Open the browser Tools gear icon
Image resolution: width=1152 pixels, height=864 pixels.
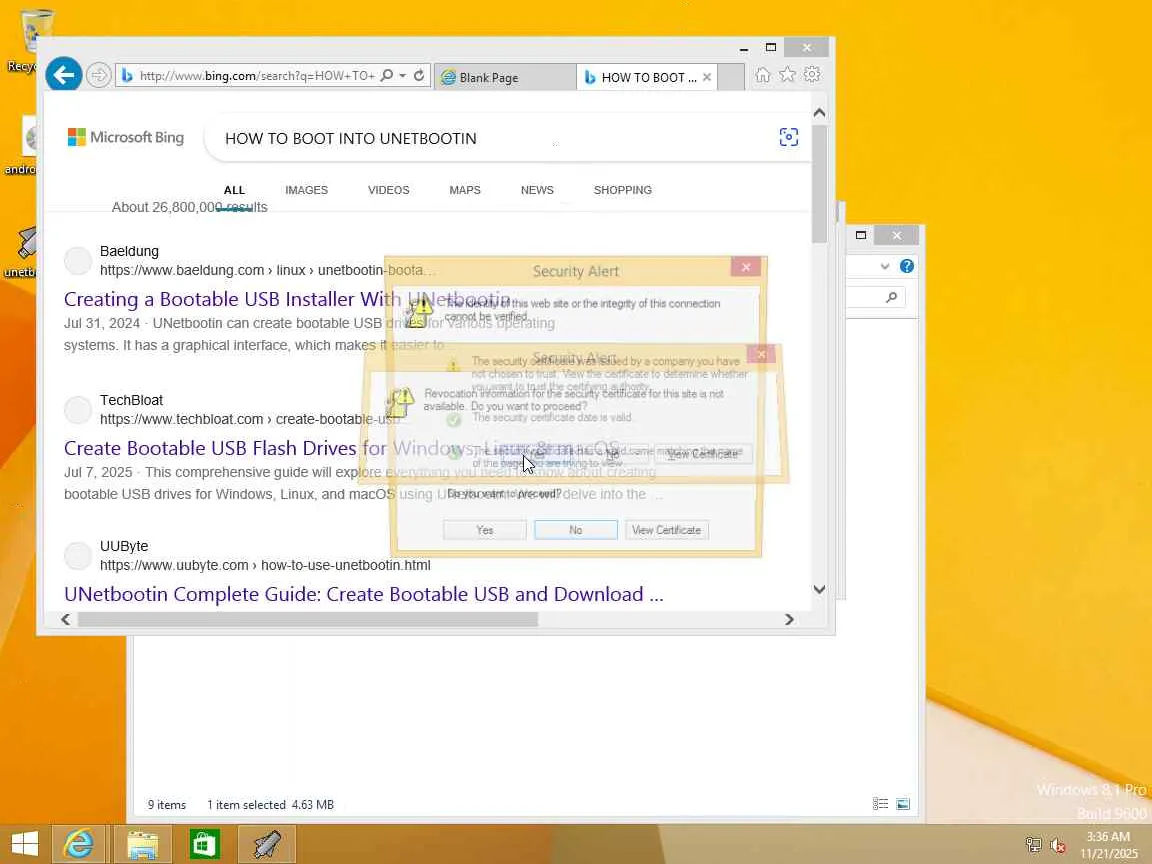[812, 74]
